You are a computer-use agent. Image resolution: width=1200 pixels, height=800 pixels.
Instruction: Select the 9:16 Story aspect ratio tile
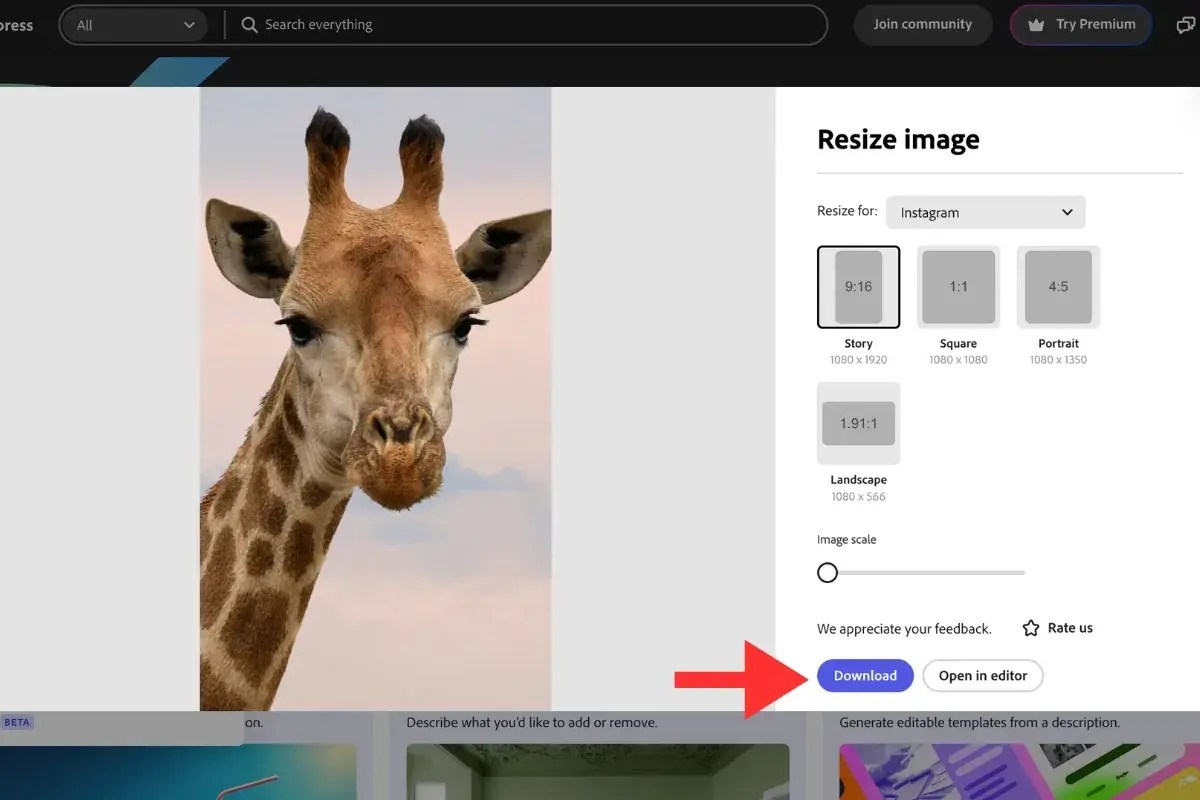pyautogui.click(x=858, y=287)
